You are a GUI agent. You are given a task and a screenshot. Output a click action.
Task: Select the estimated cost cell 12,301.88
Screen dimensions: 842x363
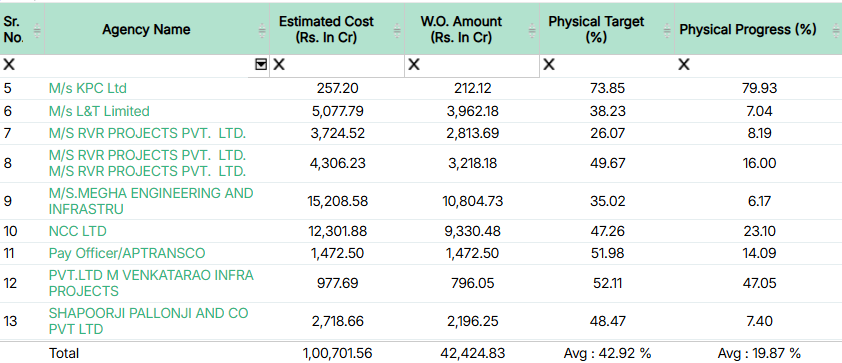point(337,231)
